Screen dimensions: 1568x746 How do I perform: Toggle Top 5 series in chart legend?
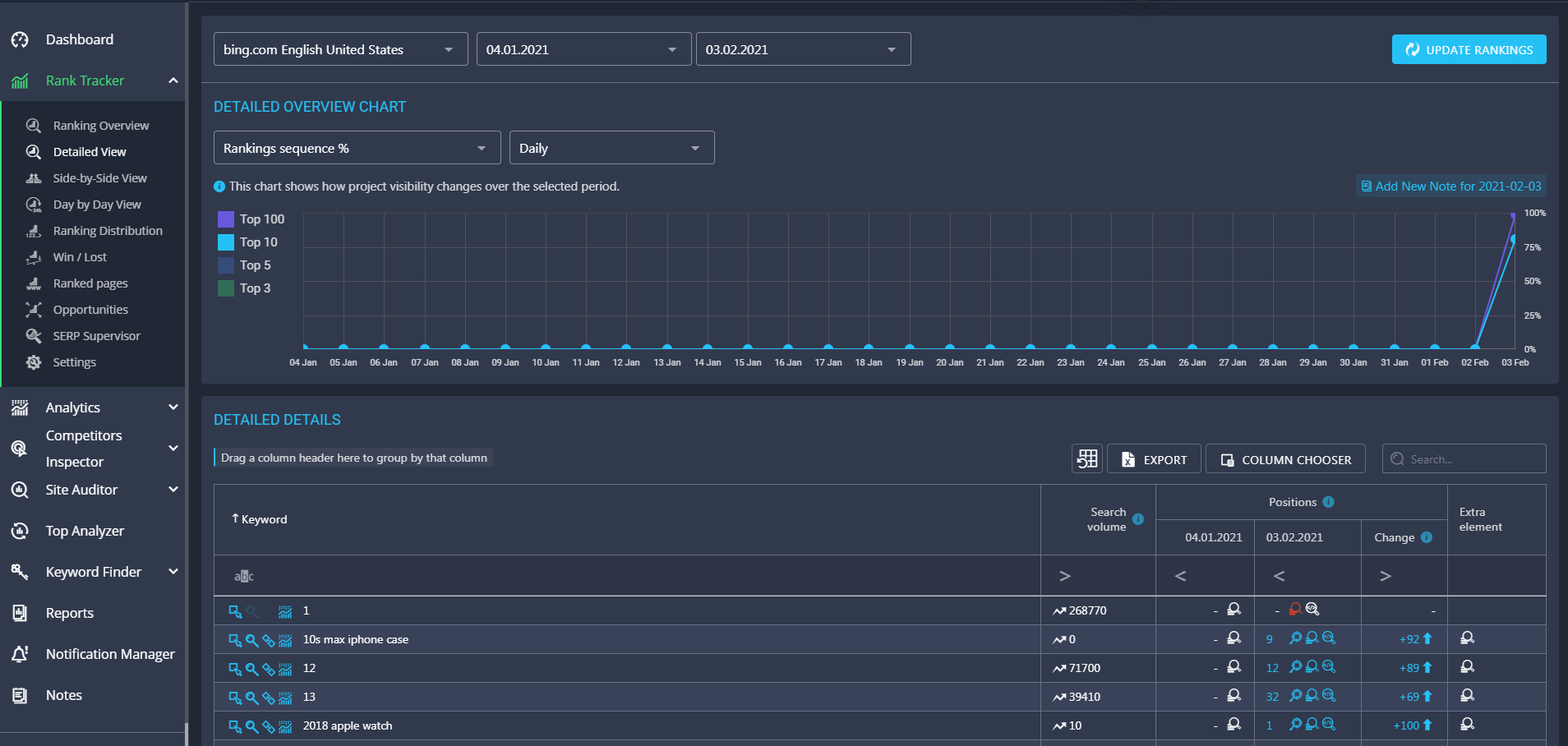(244, 265)
